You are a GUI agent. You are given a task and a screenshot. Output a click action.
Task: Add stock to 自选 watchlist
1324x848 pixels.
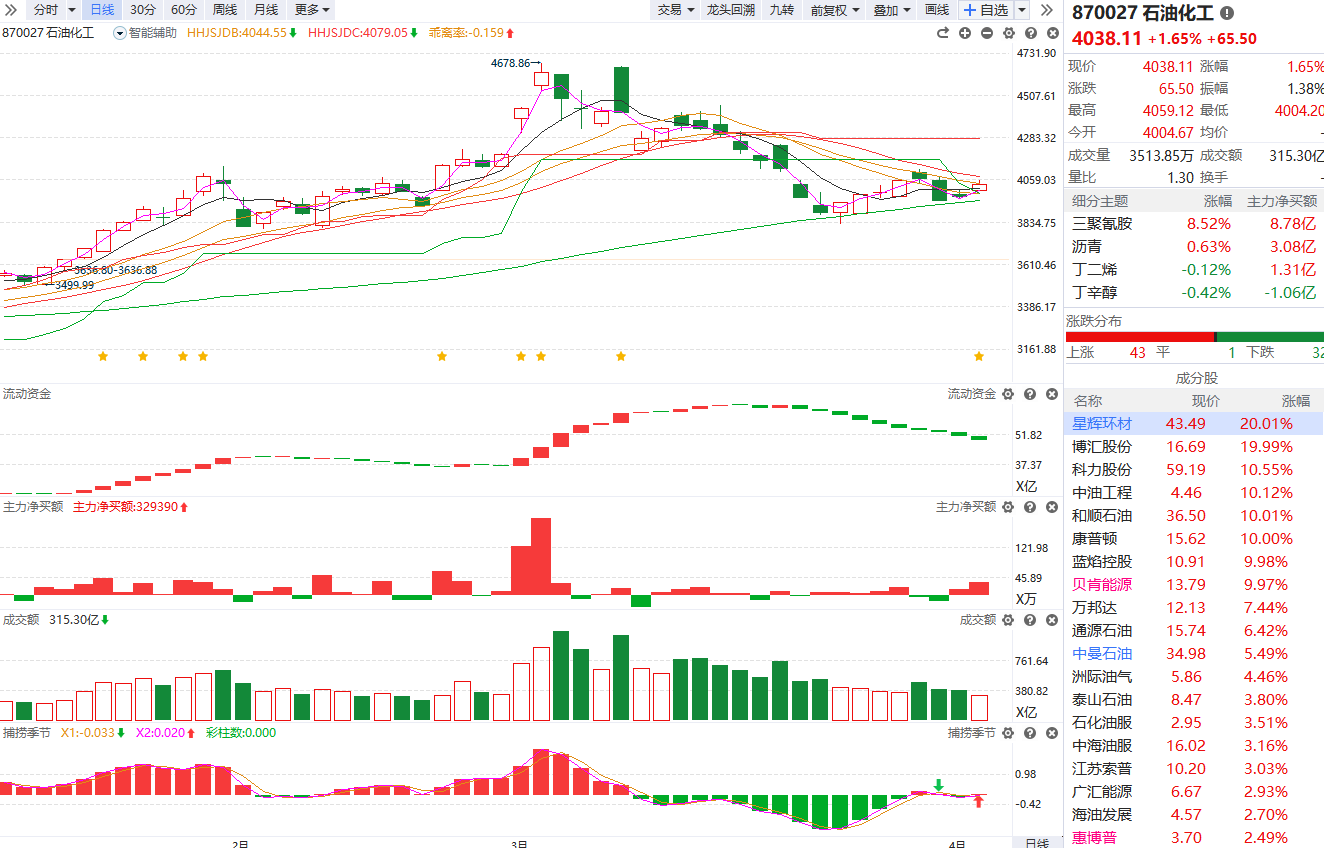[986, 10]
